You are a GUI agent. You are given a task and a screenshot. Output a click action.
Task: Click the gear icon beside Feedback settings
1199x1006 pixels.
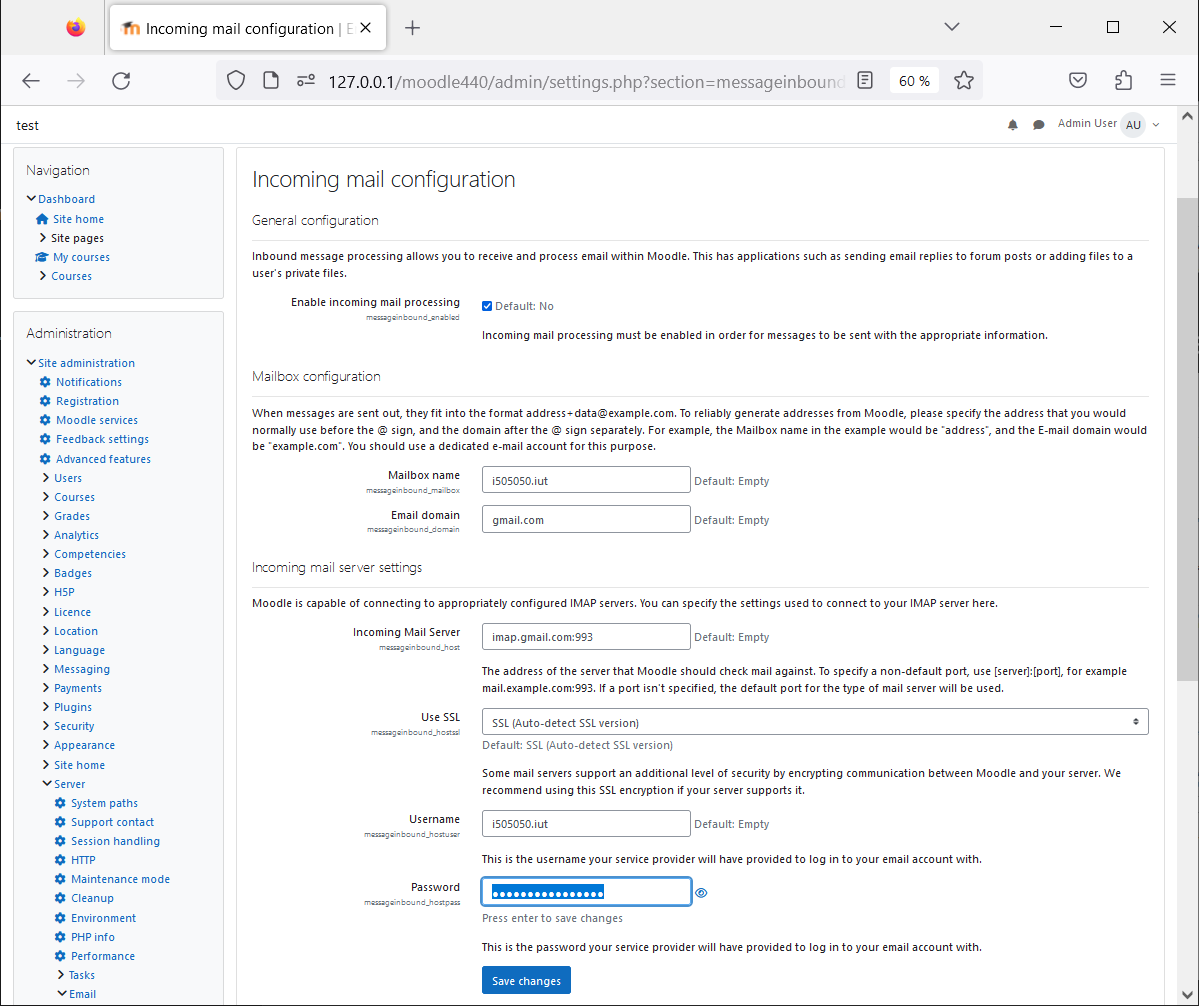45,439
